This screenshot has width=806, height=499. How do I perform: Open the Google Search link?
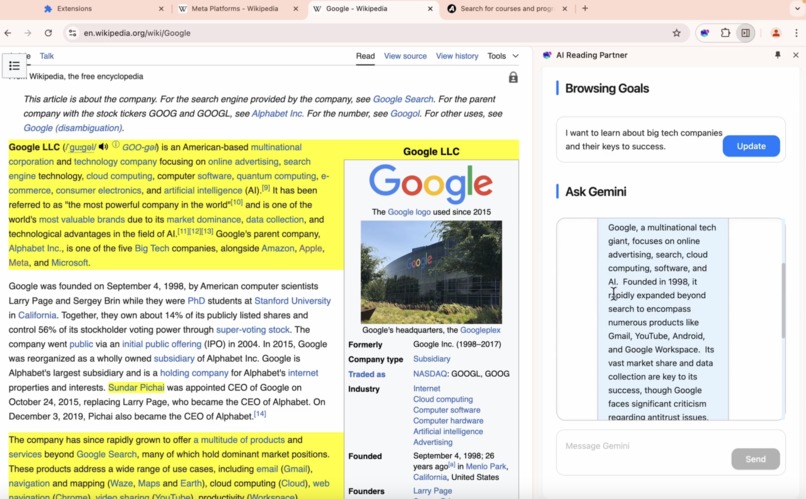point(403,99)
